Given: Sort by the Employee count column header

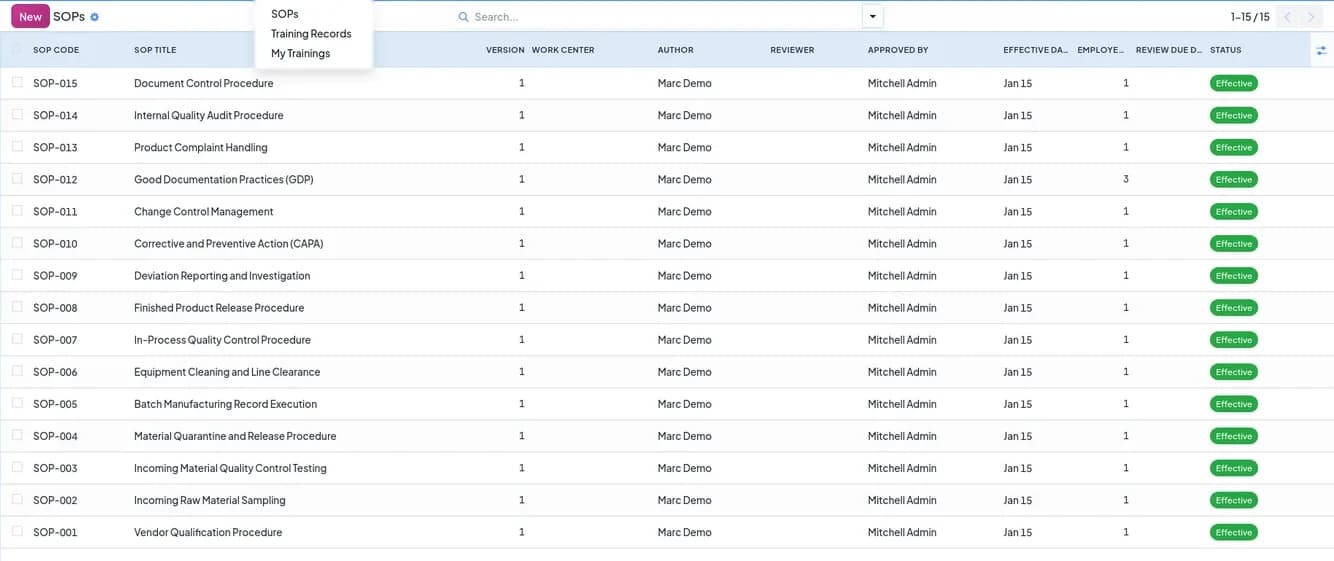Looking at the screenshot, I should pyautogui.click(x=1101, y=50).
